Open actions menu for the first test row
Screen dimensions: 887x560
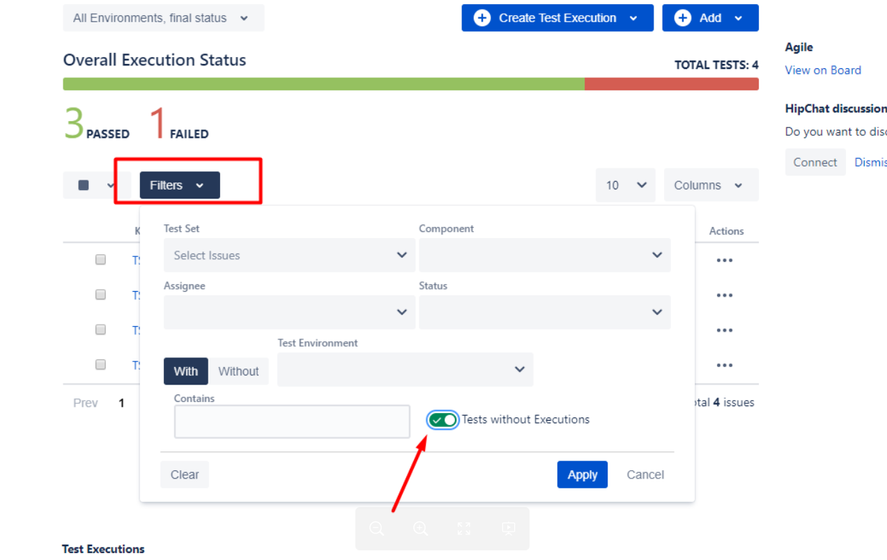coord(725,261)
